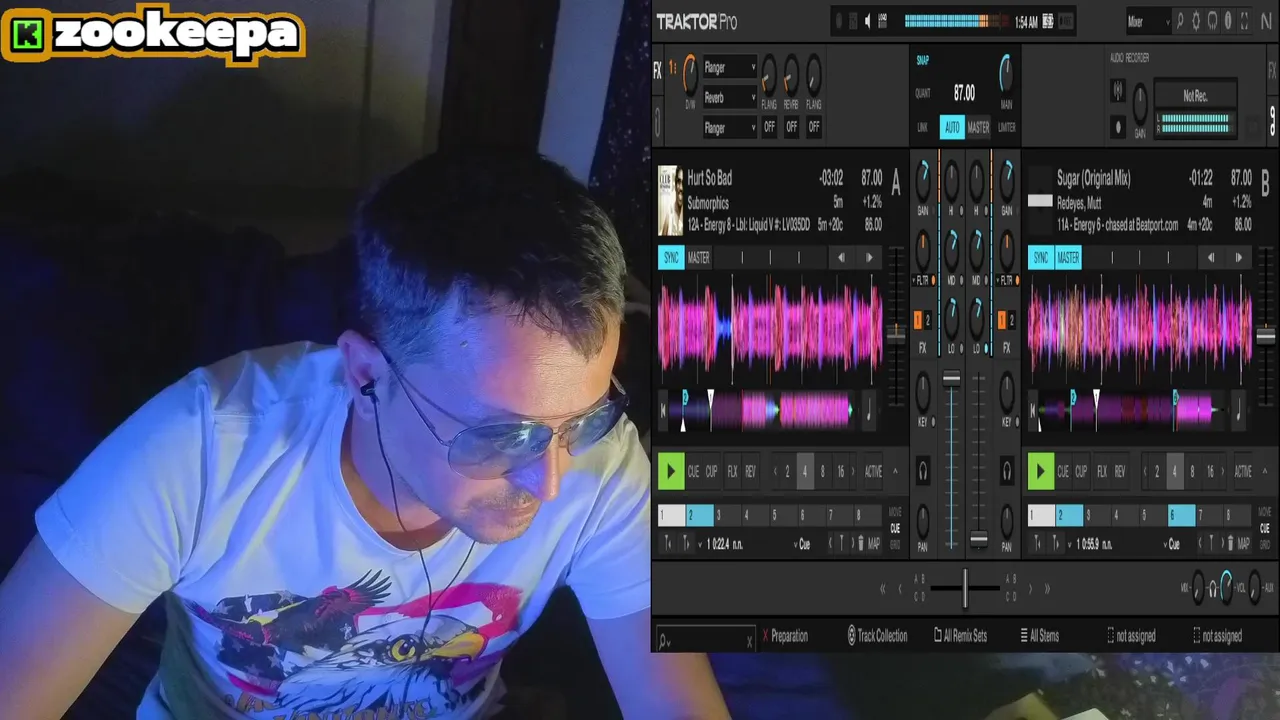
Task: Click the crossfader handle
Action: (964, 588)
